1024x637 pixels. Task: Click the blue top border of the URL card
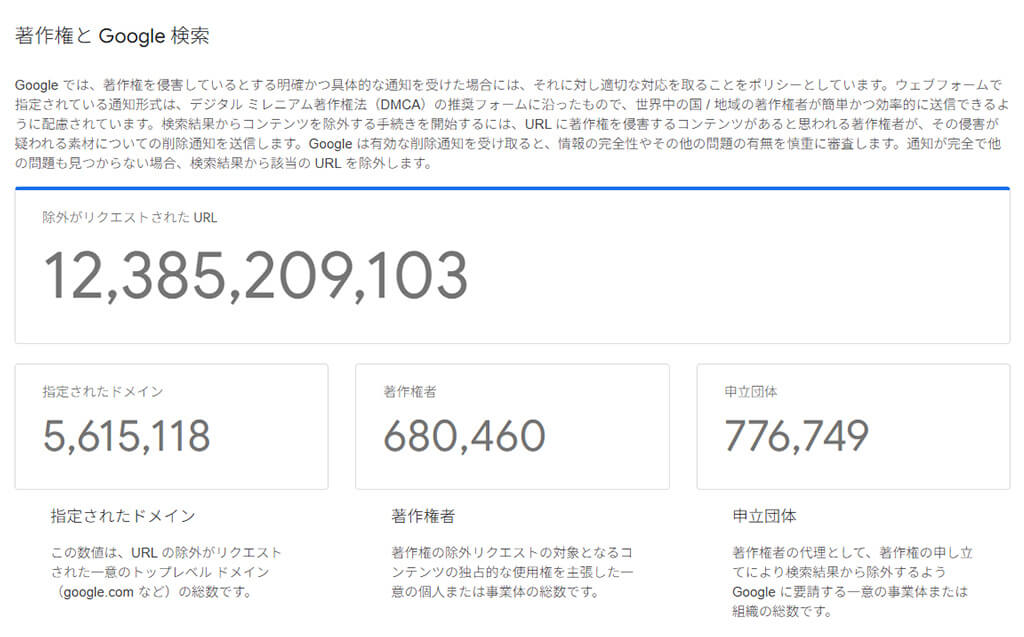pos(512,188)
